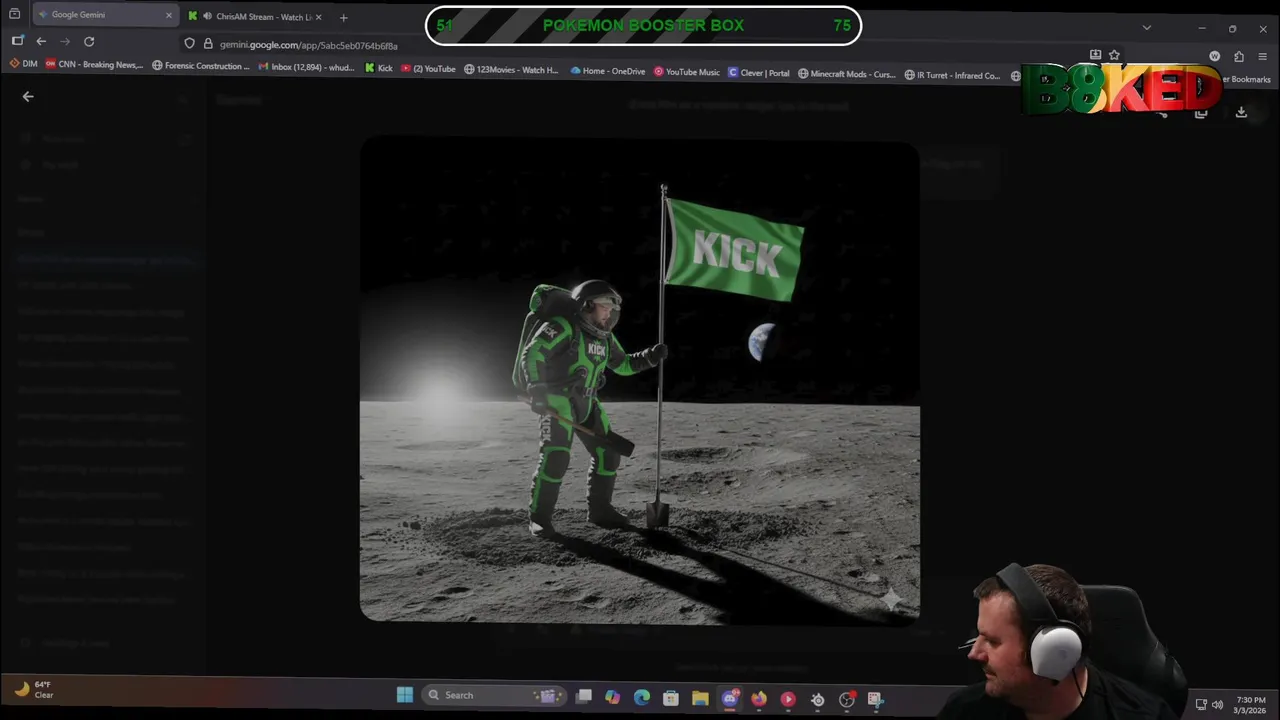Screen dimensions: 1280x720
Task: Open the Minecraft Mods bookmark
Action: click(x=847, y=74)
